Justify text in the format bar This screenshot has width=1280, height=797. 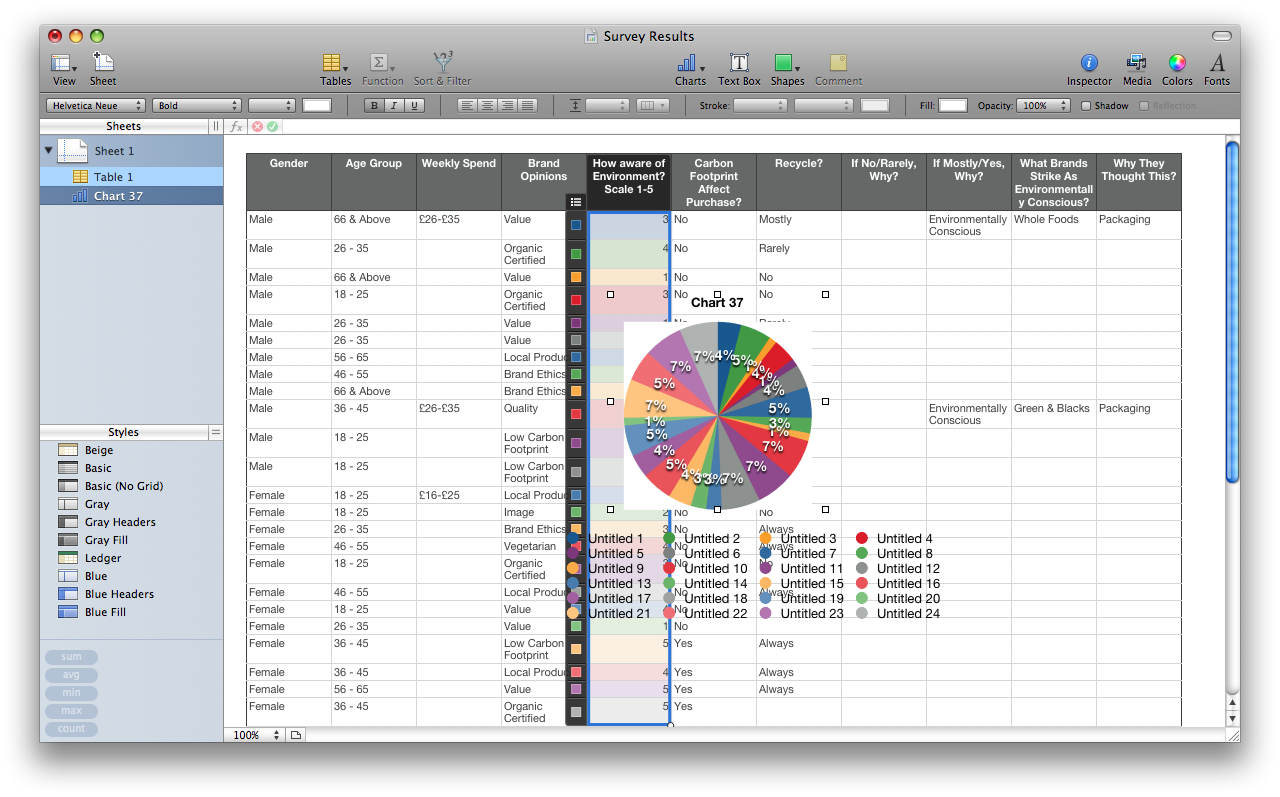(527, 105)
